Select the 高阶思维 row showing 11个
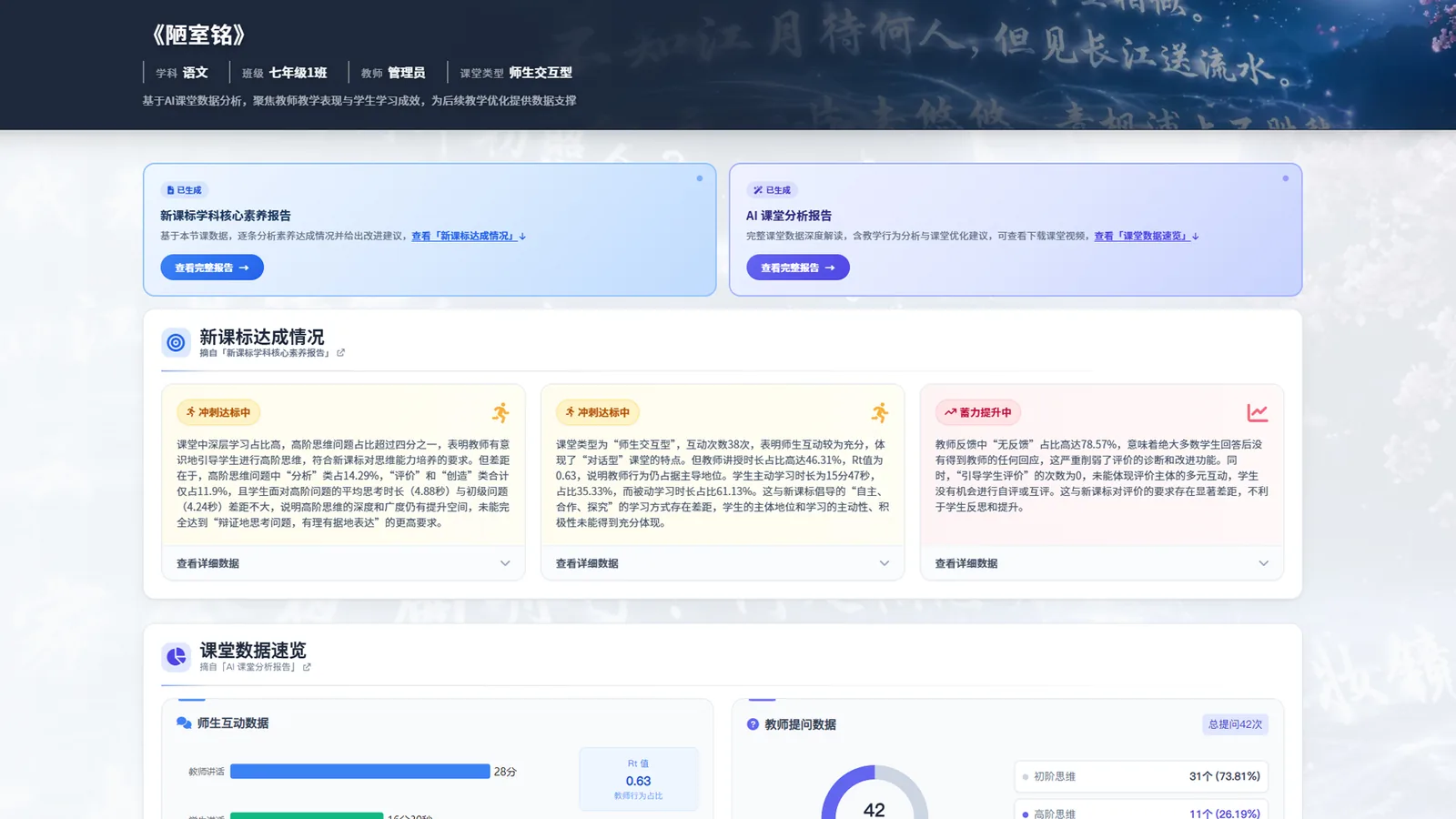 1141,811
